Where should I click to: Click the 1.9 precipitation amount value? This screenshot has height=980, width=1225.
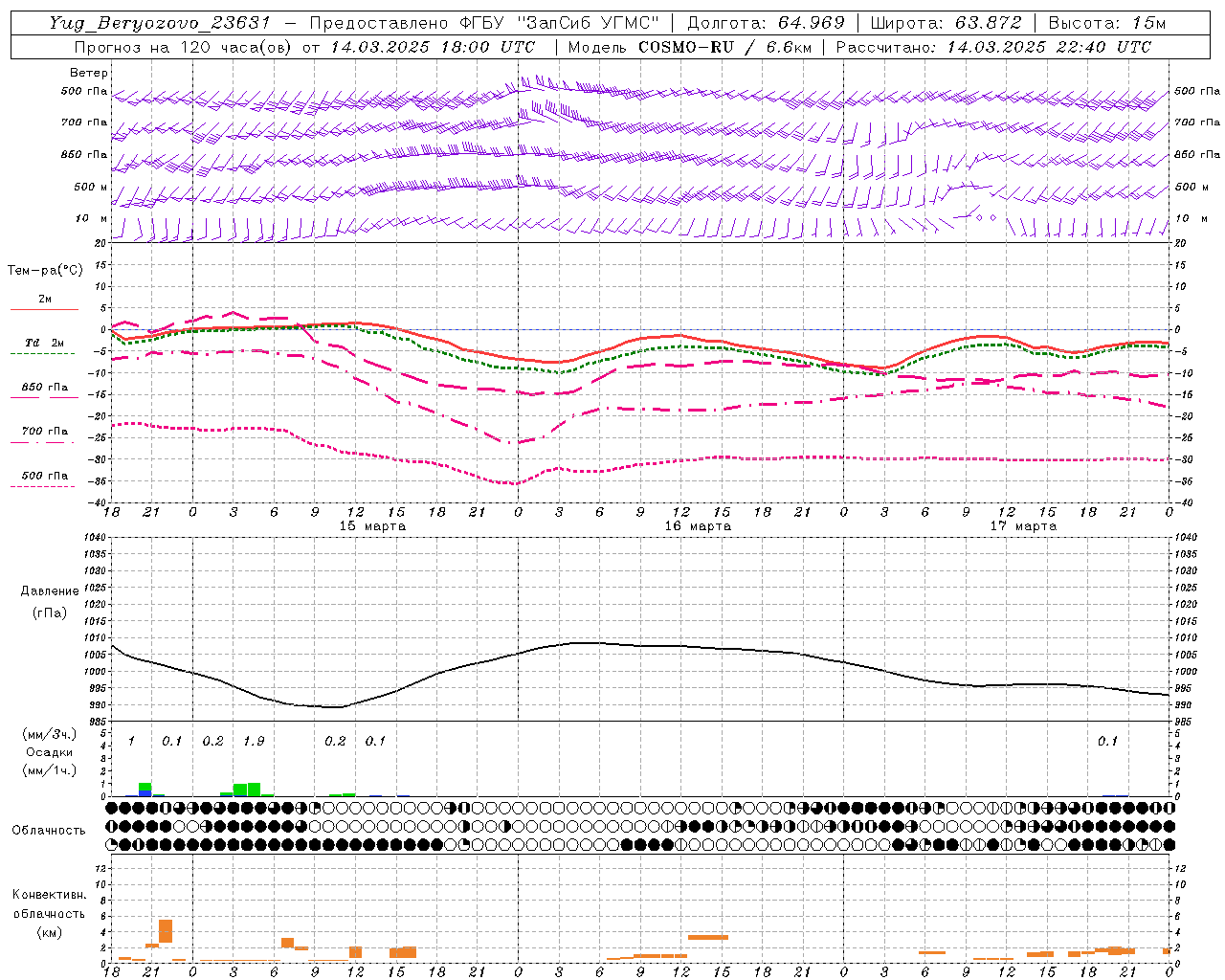coord(254,742)
